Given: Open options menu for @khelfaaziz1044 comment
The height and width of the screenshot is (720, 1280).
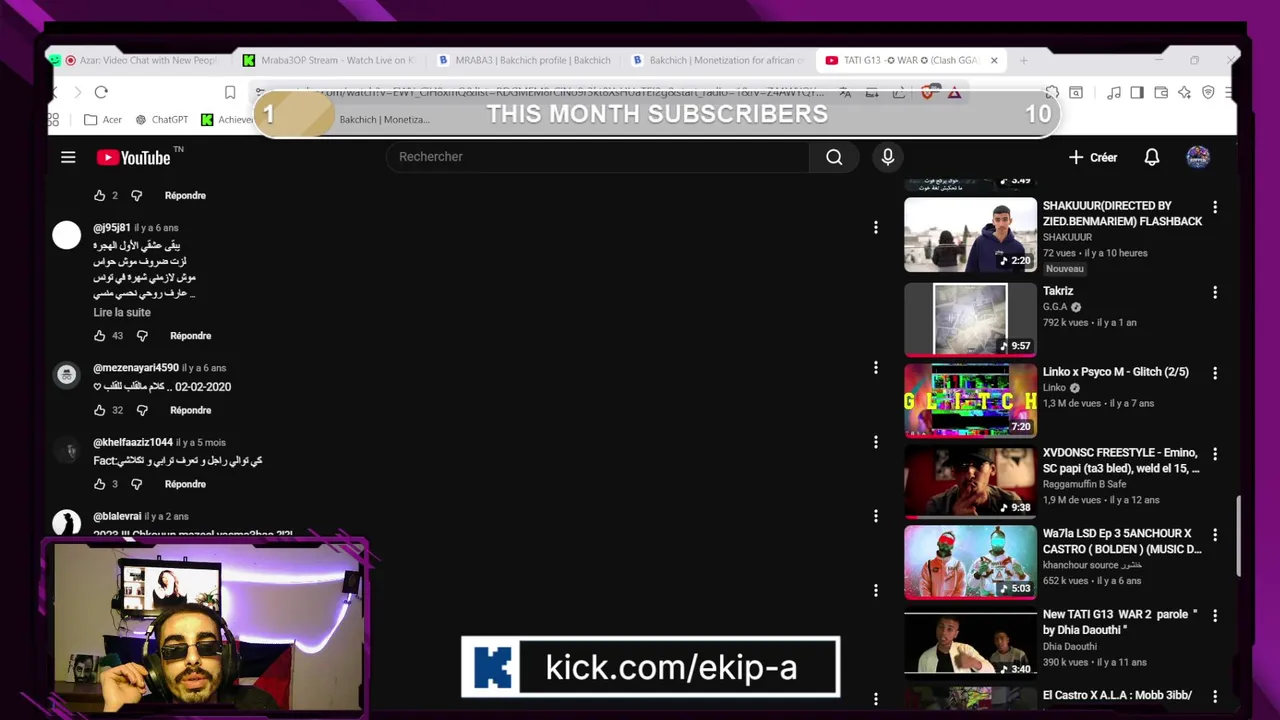Looking at the screenshot, I should tap(876, 442).
